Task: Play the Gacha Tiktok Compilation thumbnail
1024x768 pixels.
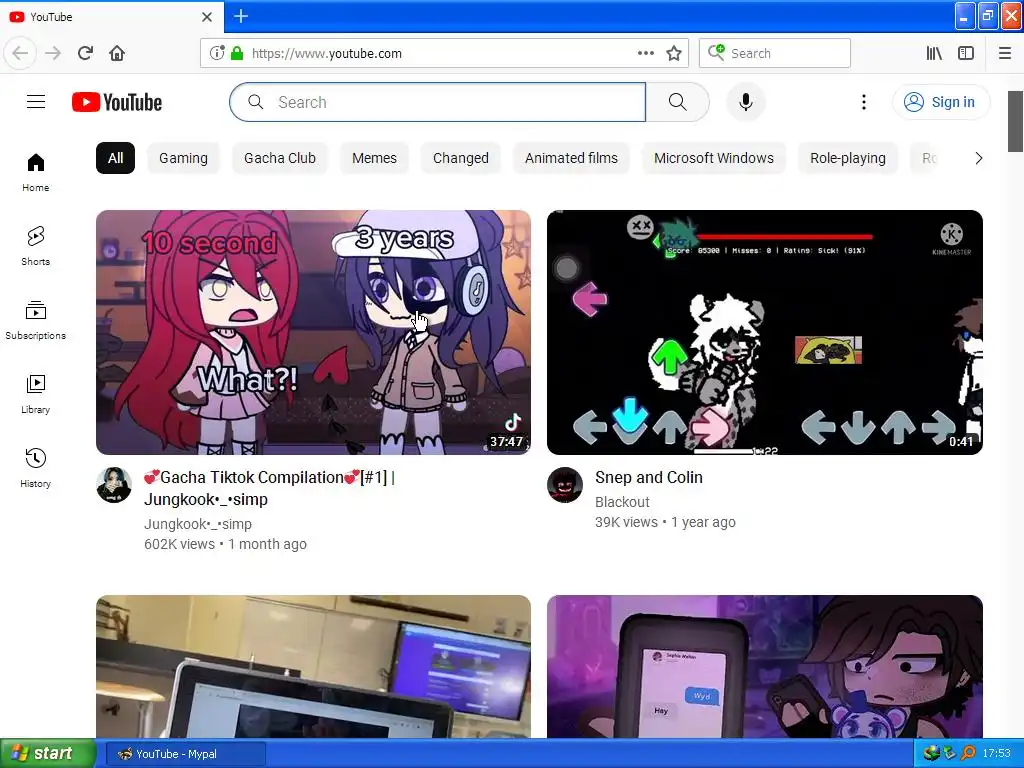Action: tap(313, 332)
